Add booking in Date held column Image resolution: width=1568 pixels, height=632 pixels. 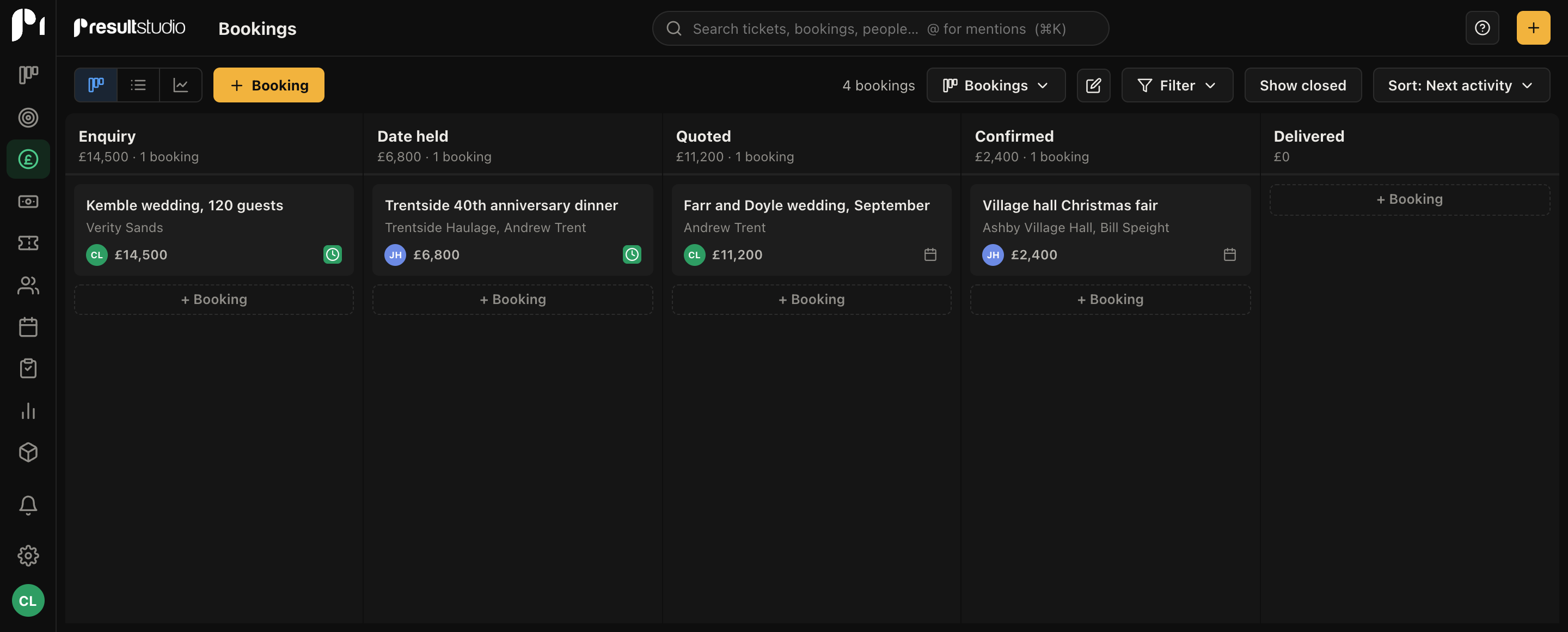[512, 300]
